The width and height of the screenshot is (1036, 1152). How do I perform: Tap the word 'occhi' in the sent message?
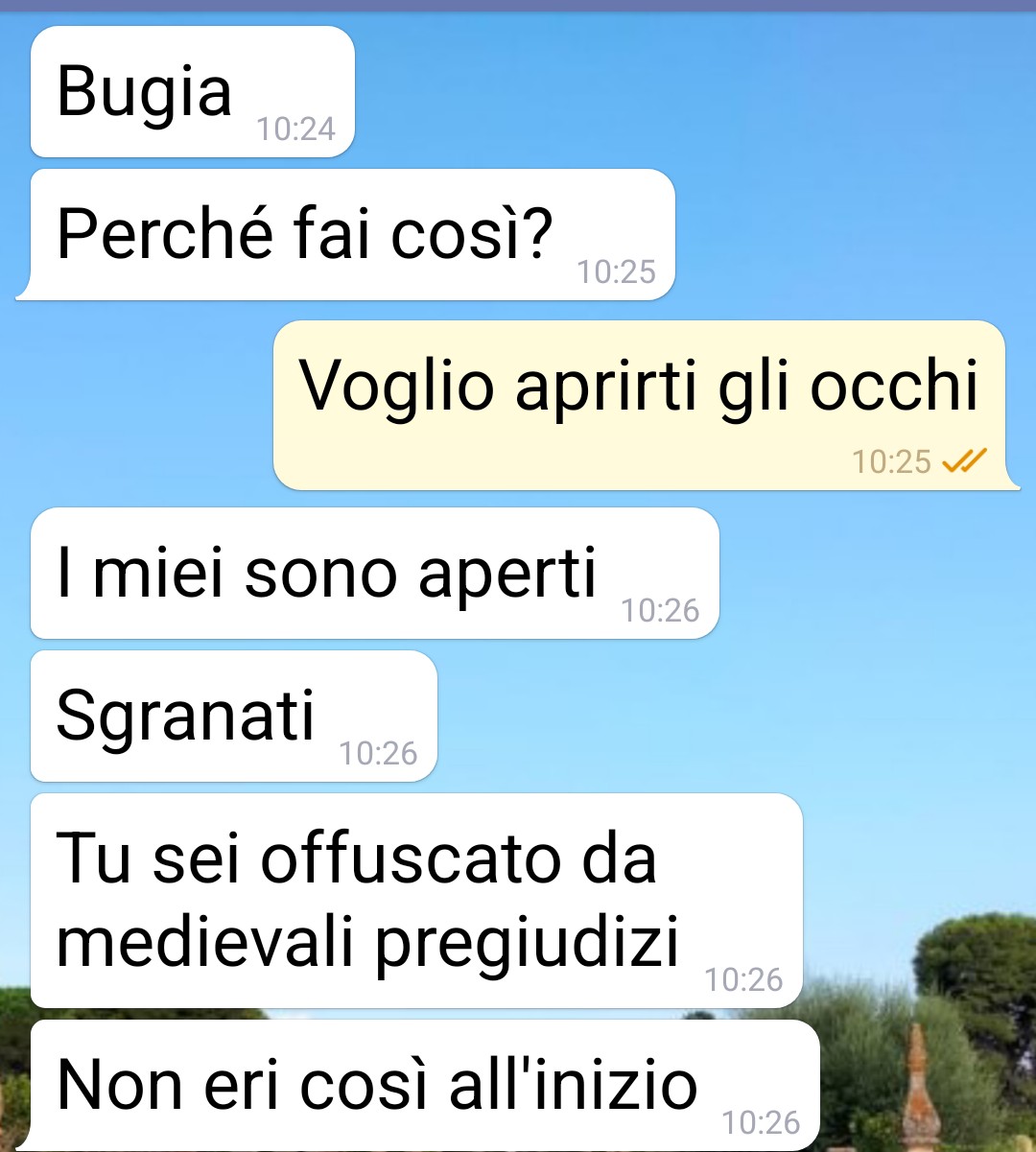click(x=894, y=386)
